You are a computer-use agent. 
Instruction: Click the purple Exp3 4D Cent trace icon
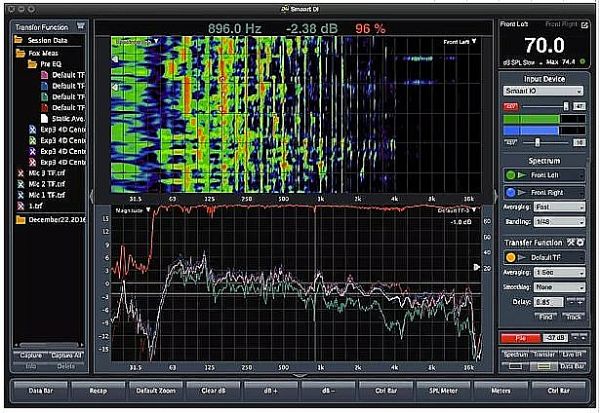[x=33, y=151]
